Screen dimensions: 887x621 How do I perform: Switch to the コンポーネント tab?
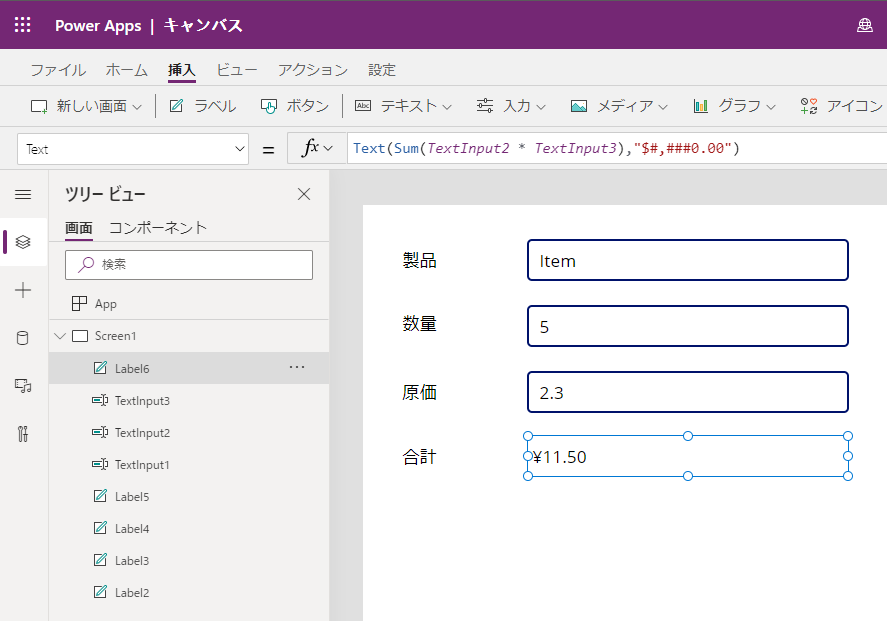[x=158, y=228]
